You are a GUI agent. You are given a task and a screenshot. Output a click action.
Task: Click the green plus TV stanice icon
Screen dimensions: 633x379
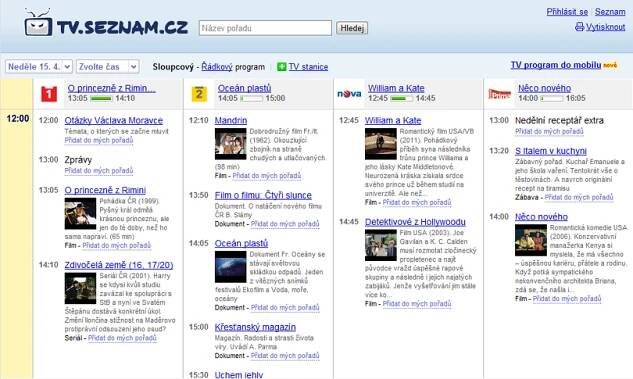click(281, 67)
